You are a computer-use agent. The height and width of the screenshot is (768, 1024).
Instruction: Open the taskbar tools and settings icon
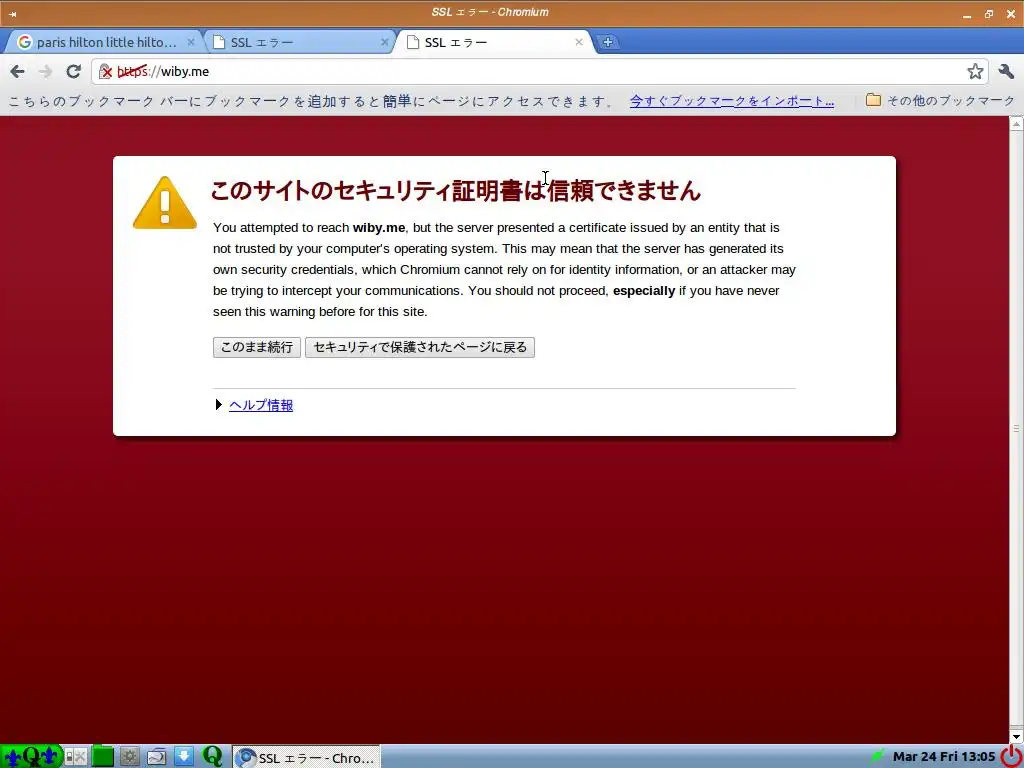tap(75, 757)
